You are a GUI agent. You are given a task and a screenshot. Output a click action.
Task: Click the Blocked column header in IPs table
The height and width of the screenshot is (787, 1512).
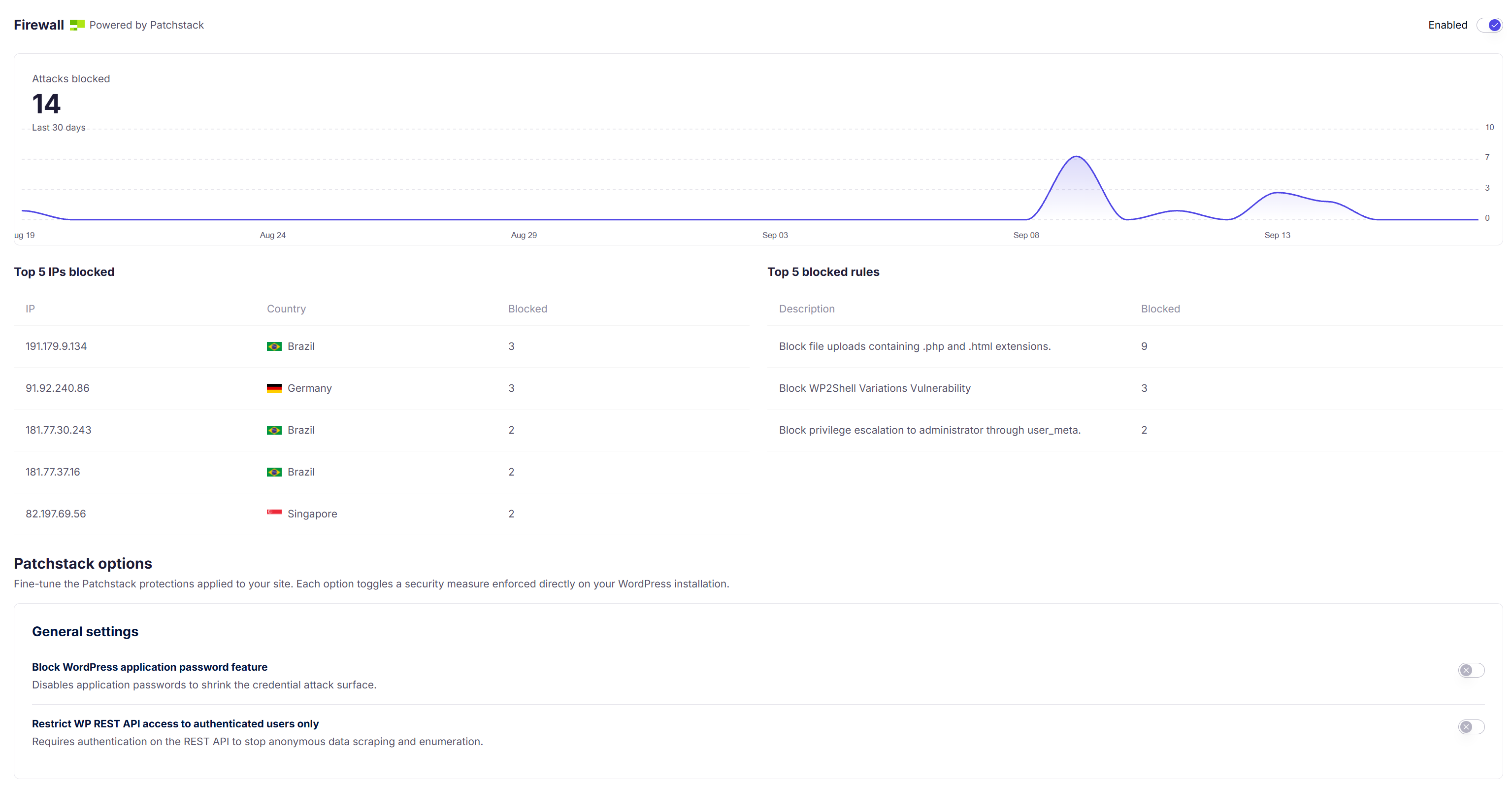[x=527, y=309]
